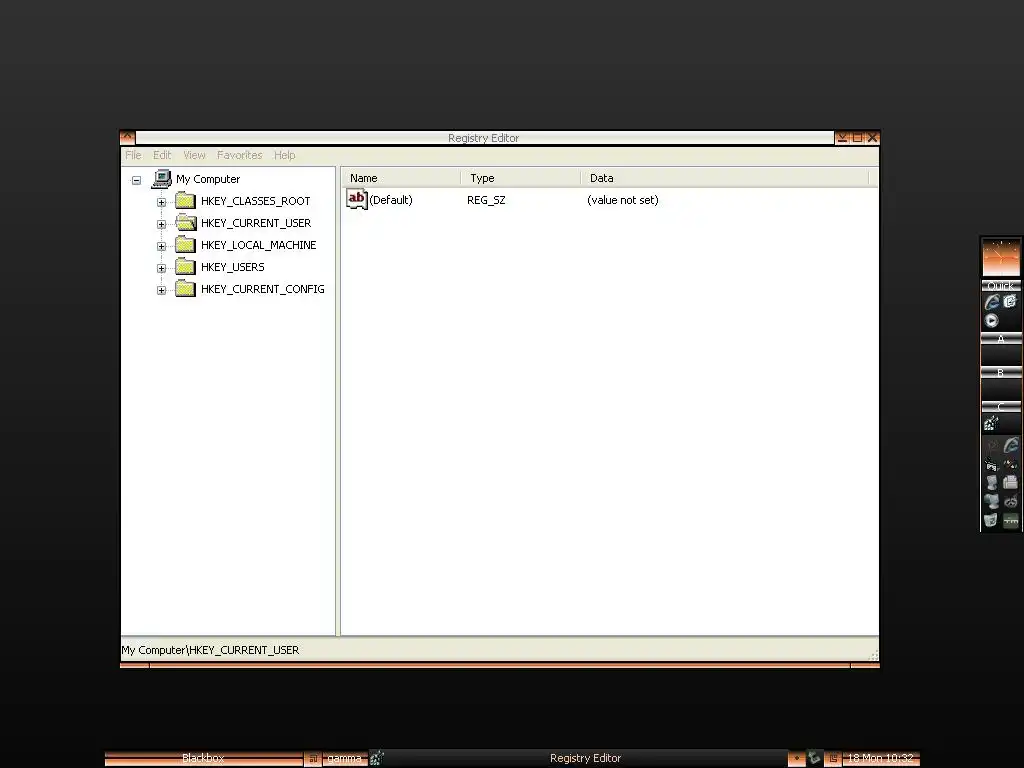This screenshot has width=1024, height=768.
Task: Click the 18 Mon 10:32 taskbar clock
Action: coord(880,758)
